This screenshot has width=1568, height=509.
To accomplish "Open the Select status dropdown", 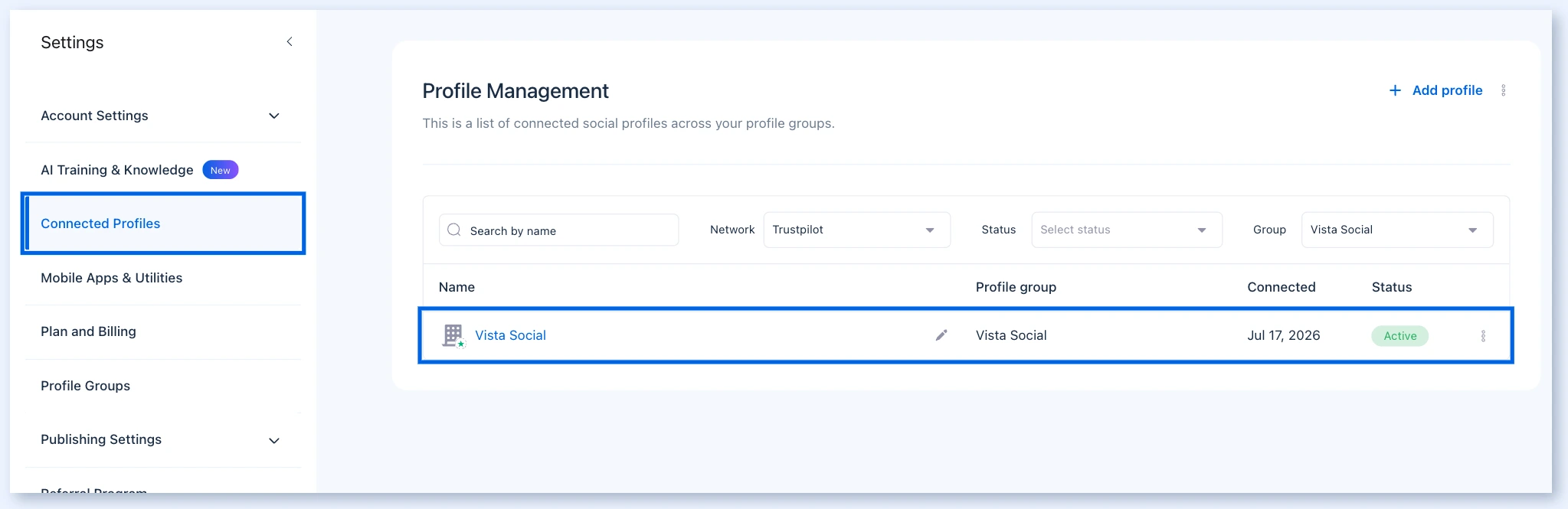I will click(1127, 230).
